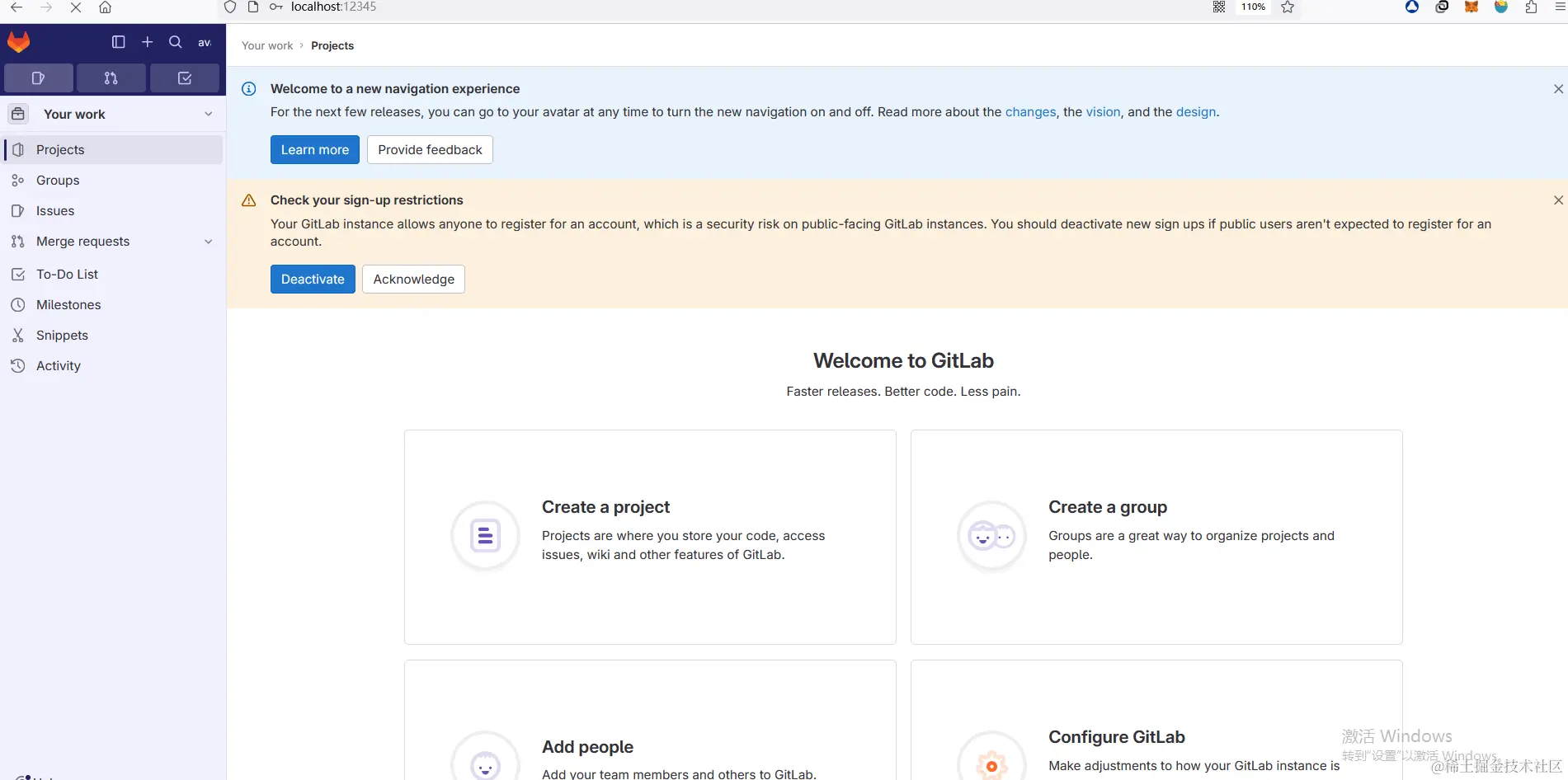Click the Projects breadcrumb
The image size is (1568, 780).
coord(332,46)
